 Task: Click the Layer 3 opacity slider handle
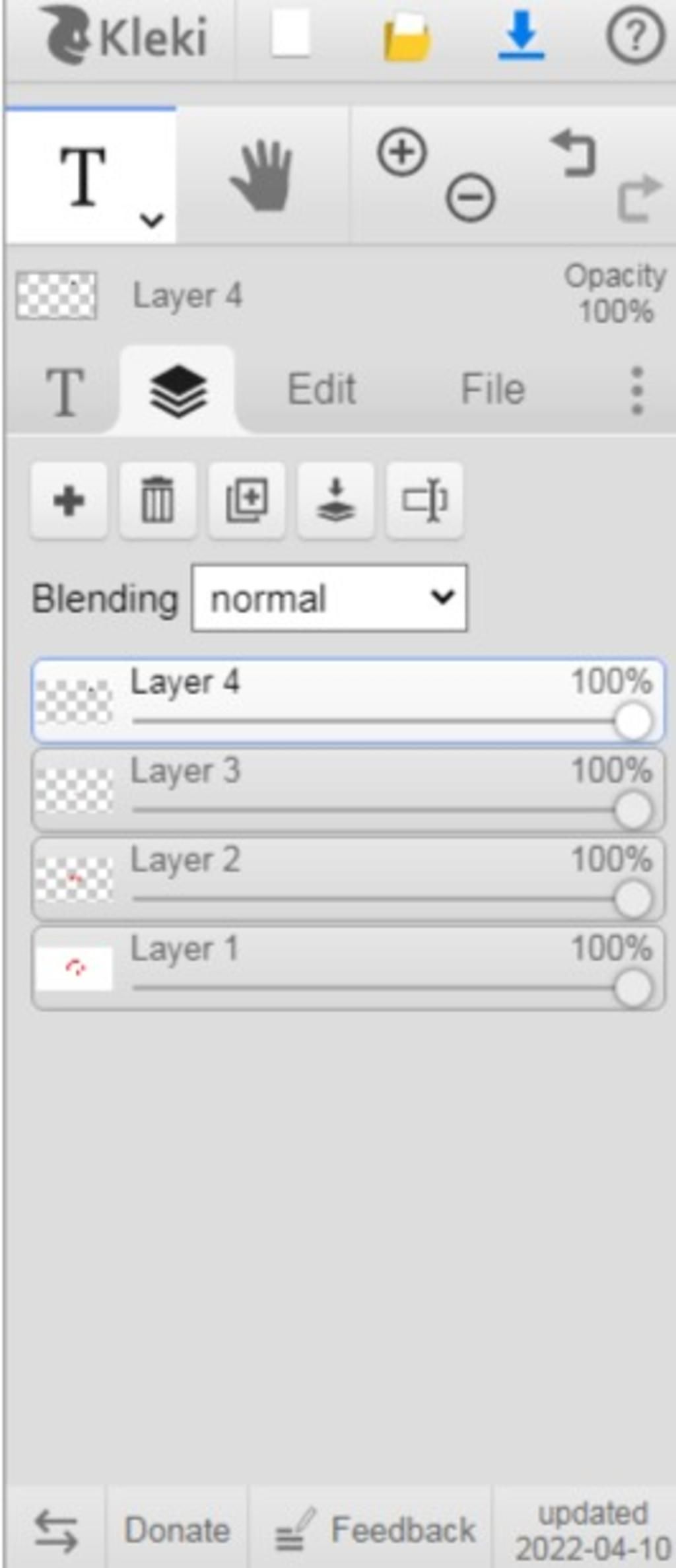[x=632, y=810]
